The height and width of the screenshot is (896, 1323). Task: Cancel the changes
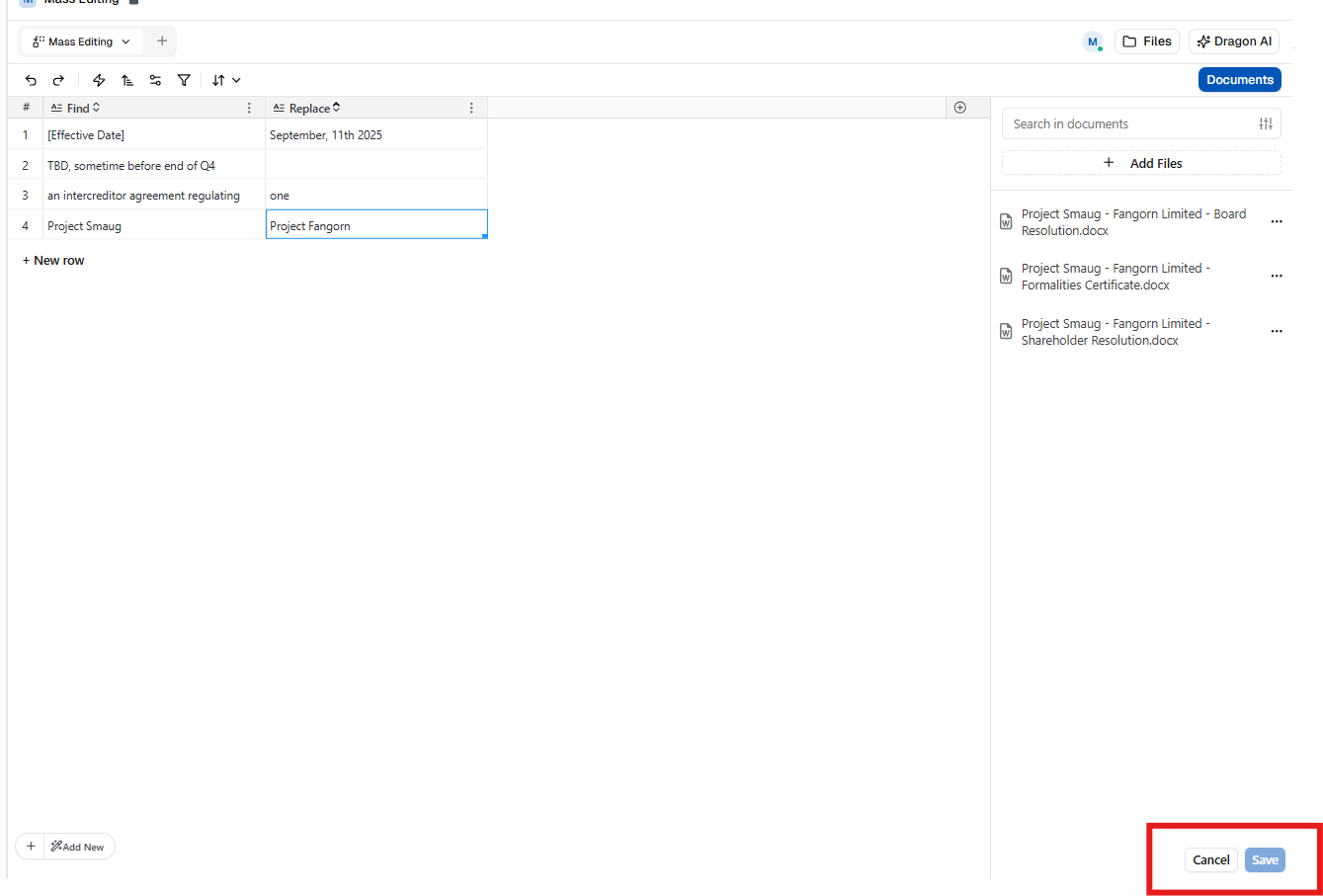click(1211, 860)
